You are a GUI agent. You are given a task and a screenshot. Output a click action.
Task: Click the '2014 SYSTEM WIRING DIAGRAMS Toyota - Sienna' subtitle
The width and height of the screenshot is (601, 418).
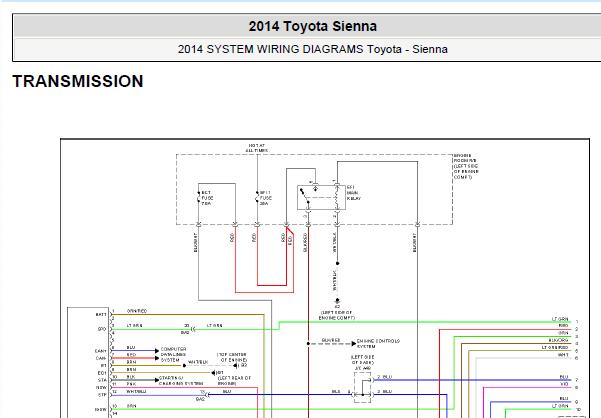point(312,49)
